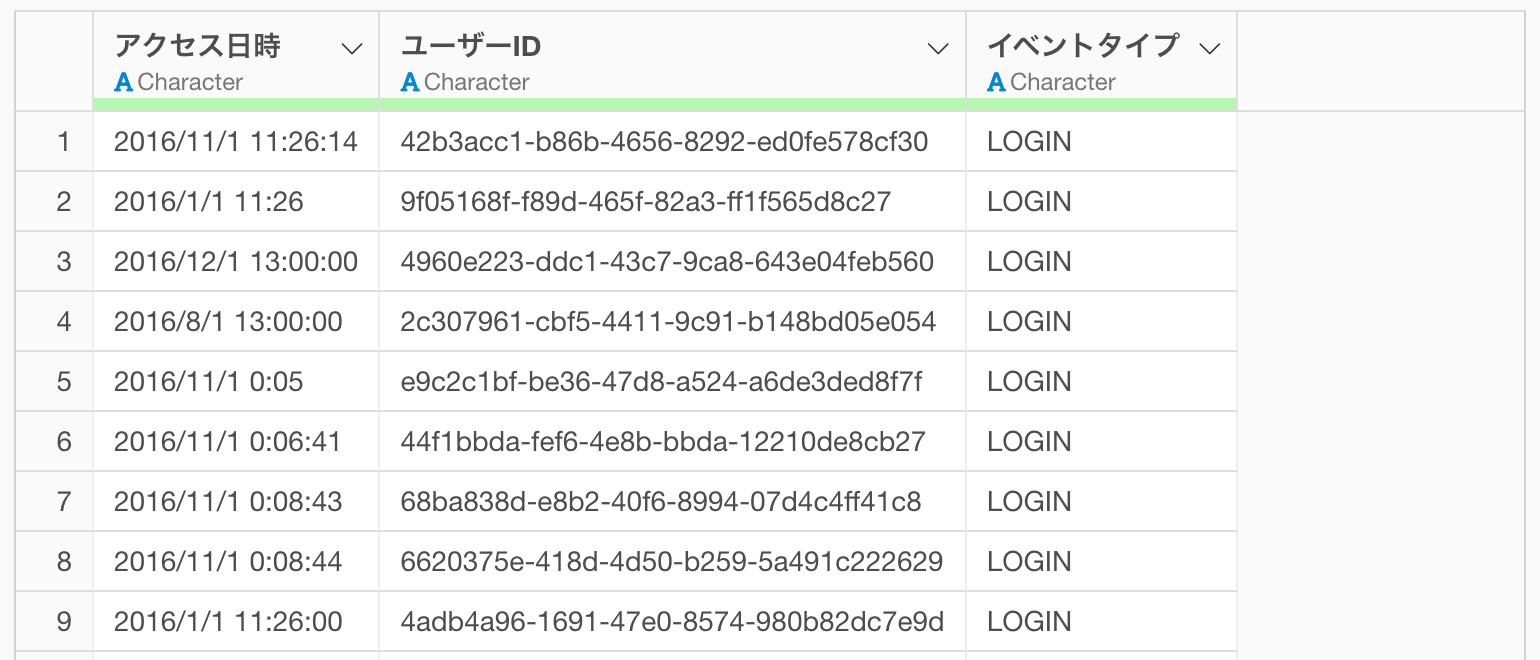Click user ID 9f05168f-f89d-465f-82a3-ff1f565d8c27
This screenshot has width=1540, height=660.
tap(645, 202)
